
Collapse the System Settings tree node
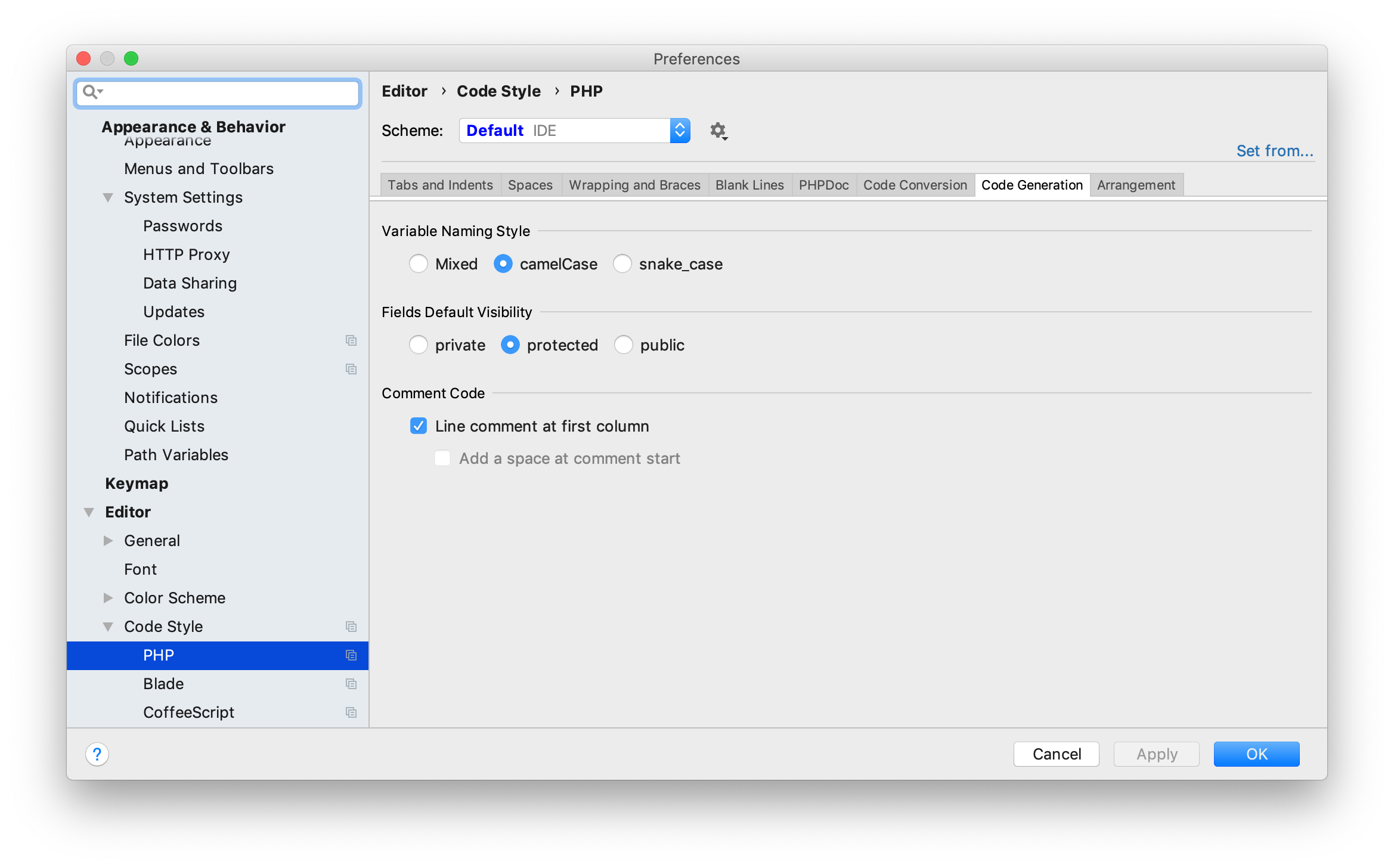coord(108,197)
